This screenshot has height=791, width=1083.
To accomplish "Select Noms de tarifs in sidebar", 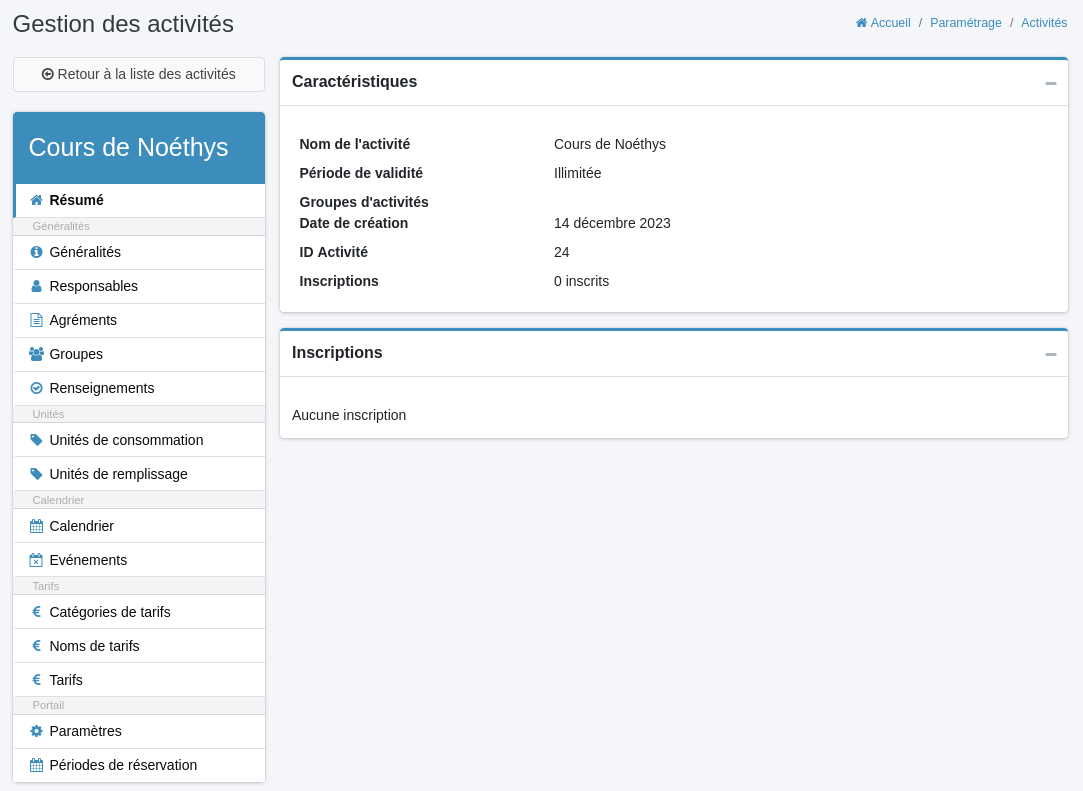I will [94, 646].
